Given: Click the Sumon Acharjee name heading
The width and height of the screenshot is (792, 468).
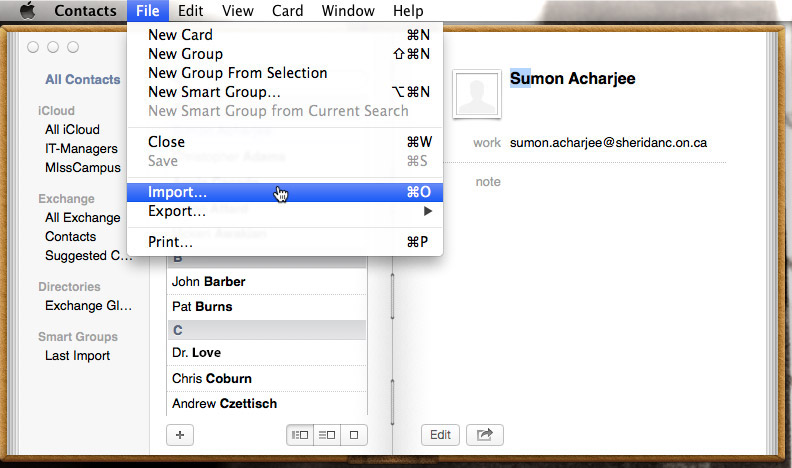Looking at the screenshot, I should click(x=572, y=79).
